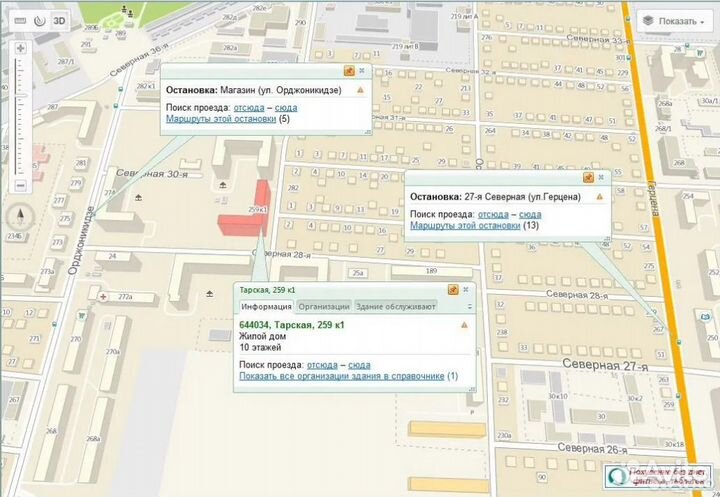Zoom in with the plus button

pyautogui.click(x=21, y=47)
